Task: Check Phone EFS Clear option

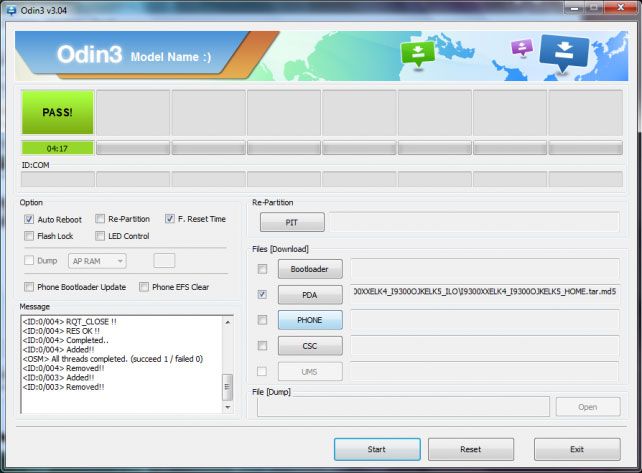Action: pos(144,287)
